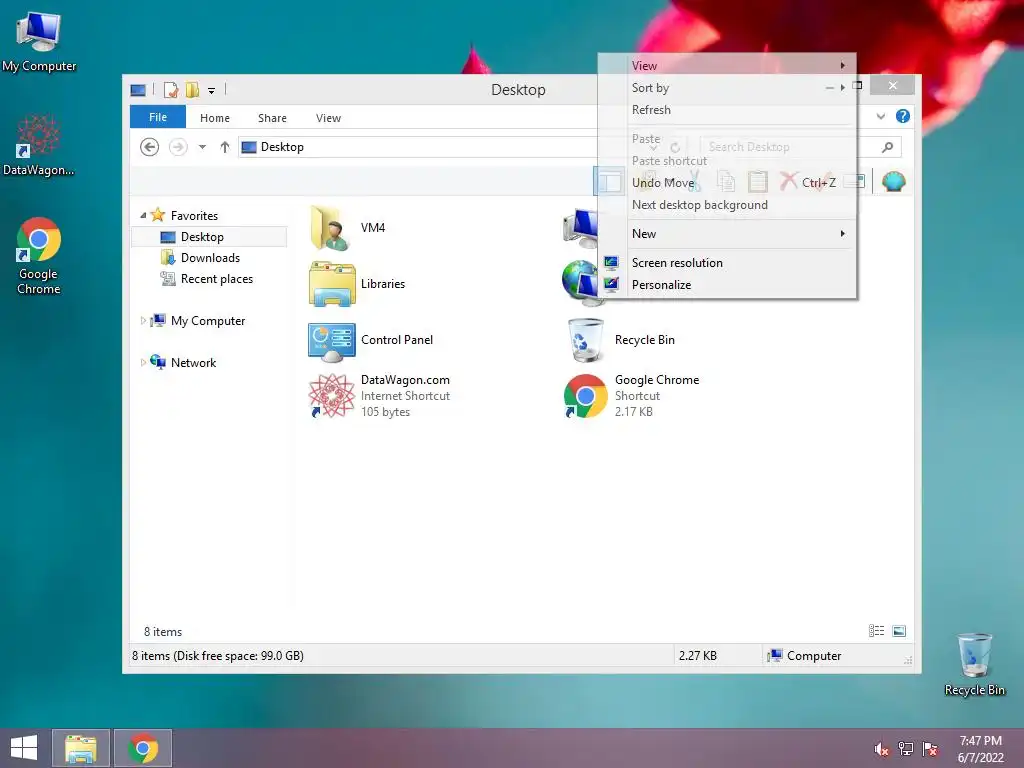Open File Explorer from the taskbar
The width and height of the screenshot is (1024, 768).
coord(80,748)
